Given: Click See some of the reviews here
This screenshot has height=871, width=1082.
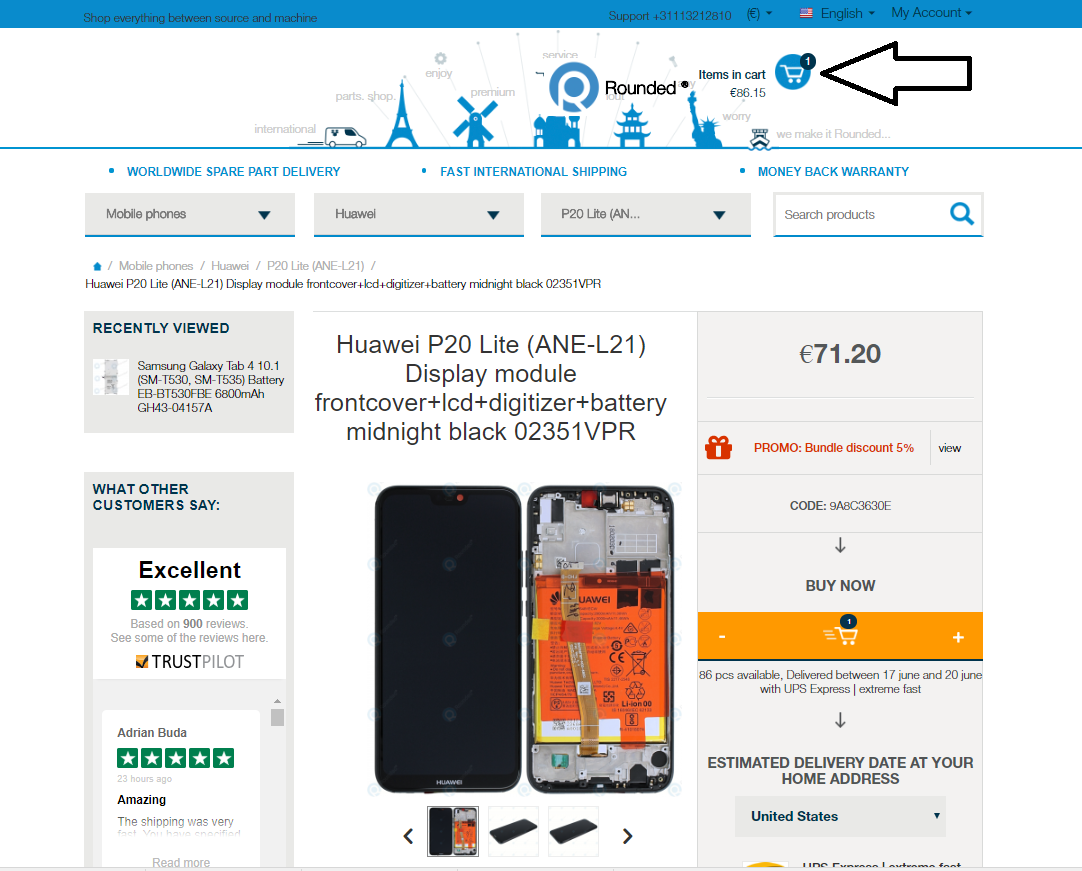Looking at the screenshot, I should point(189,638).
